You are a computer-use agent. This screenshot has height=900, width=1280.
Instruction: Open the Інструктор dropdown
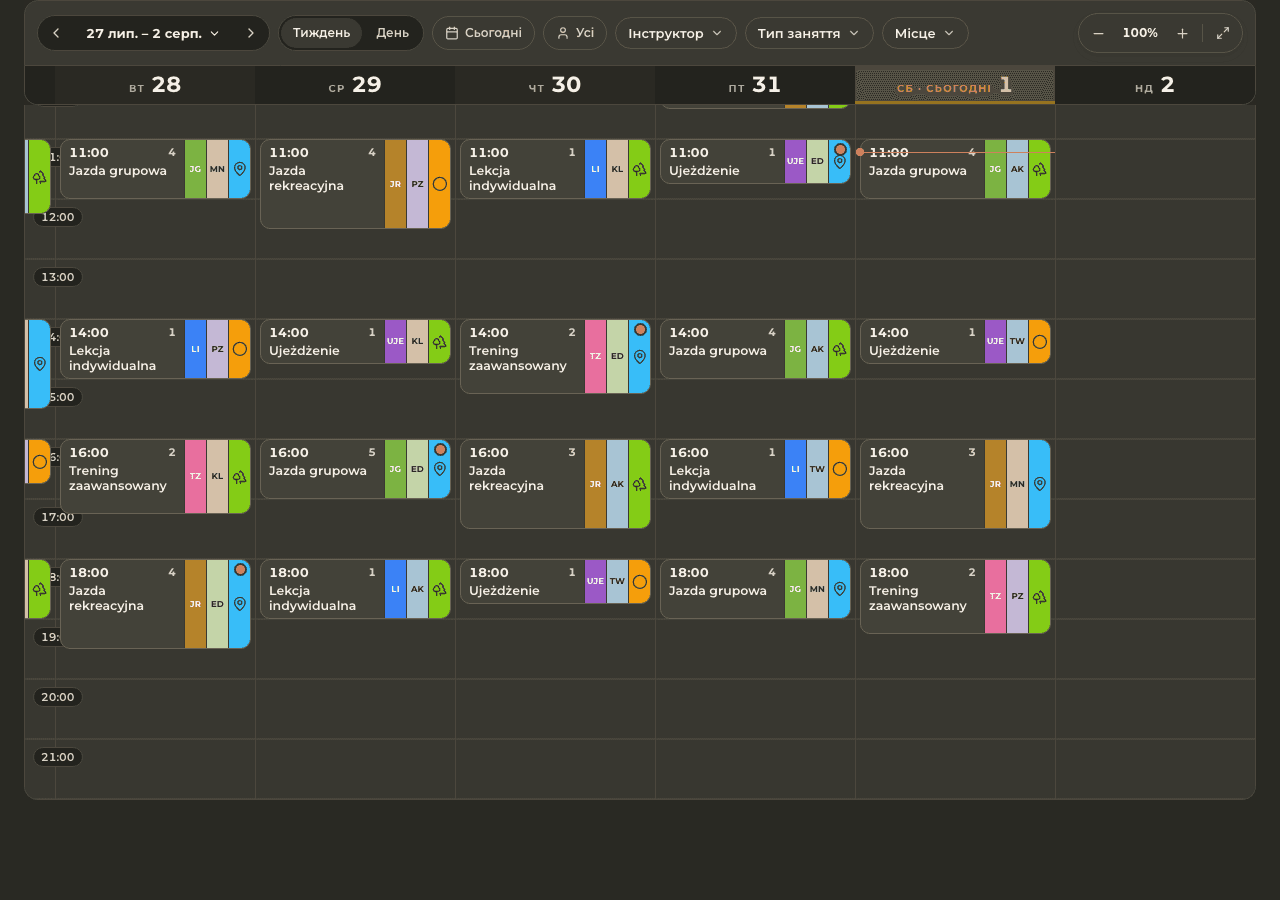tap(676, 33)
